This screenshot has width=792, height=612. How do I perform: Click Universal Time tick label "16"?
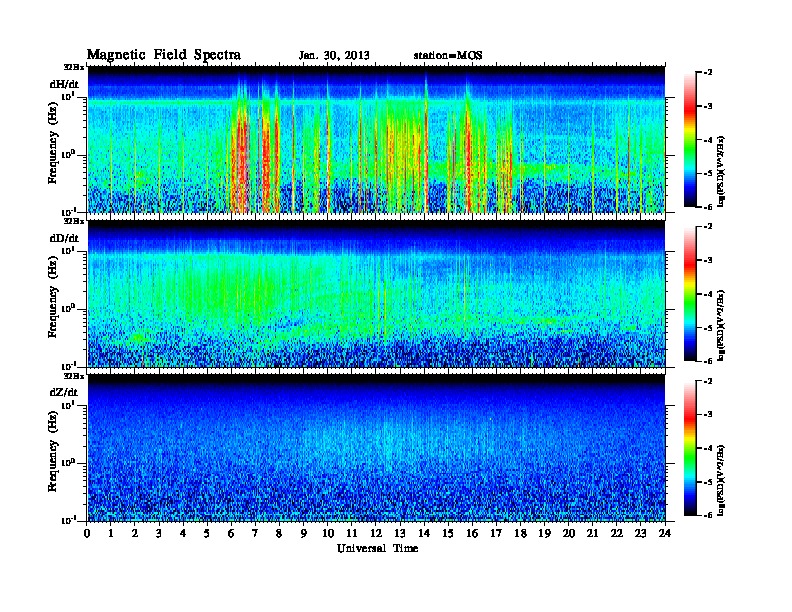(x=472, y=534)
